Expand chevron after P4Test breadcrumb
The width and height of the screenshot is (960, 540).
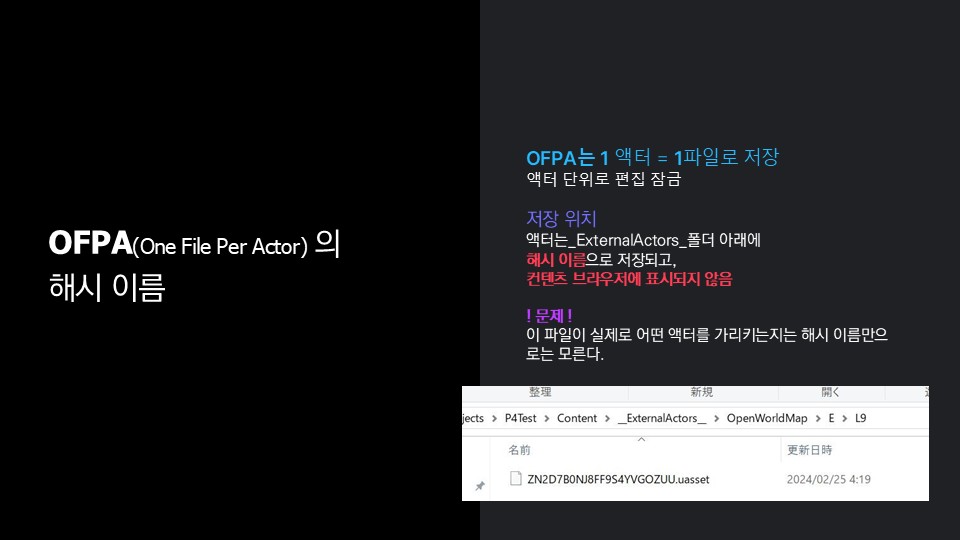click(547, 419)
